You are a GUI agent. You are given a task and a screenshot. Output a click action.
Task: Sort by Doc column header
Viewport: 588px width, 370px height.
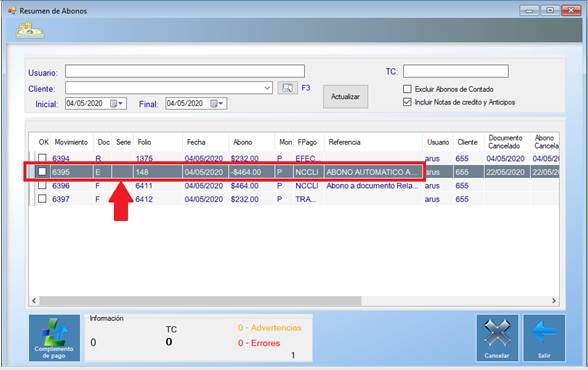pos(104,142)
